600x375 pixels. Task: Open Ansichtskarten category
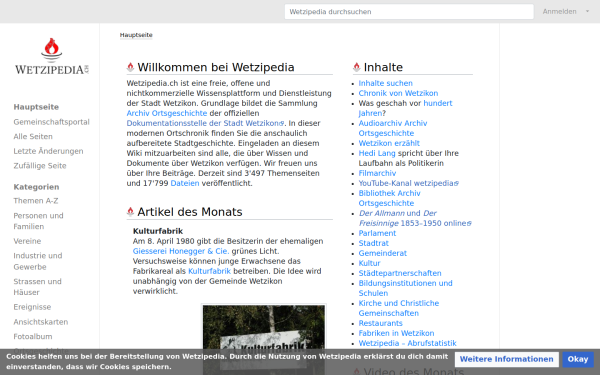coord(41,322)
